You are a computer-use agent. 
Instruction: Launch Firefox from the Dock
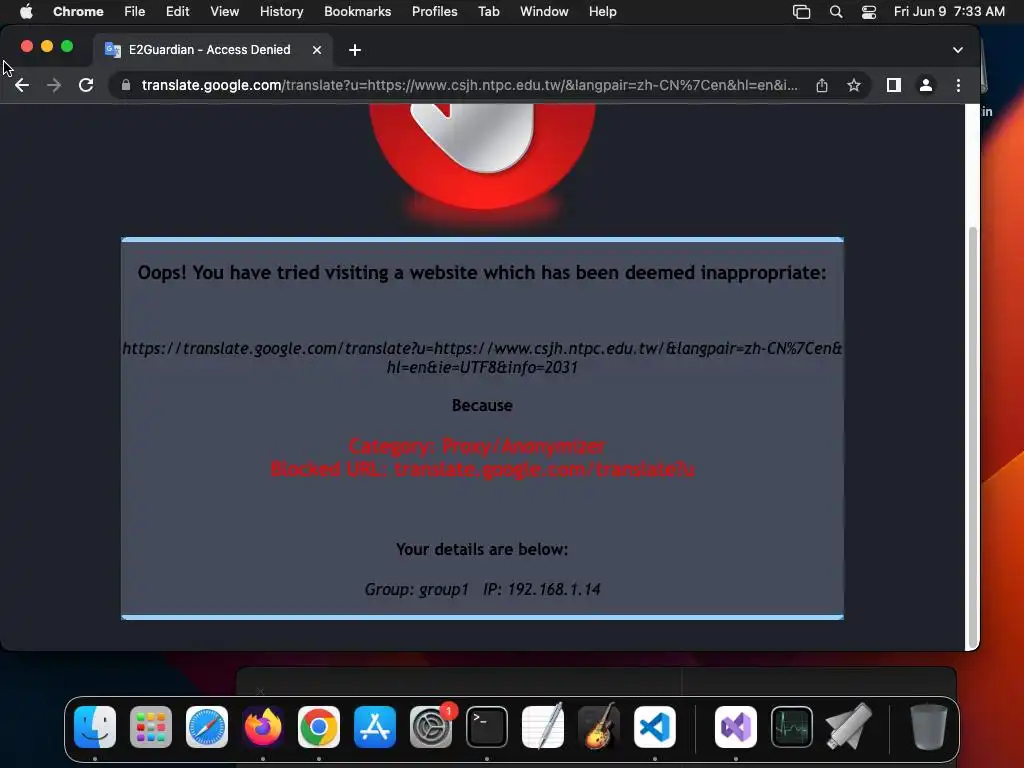click(263, 727)
